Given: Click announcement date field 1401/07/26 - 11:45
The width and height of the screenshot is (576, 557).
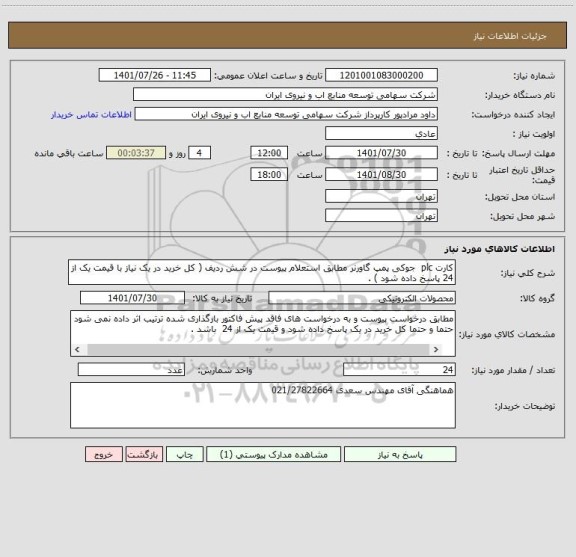Looking at the screenshot, I should tap(155, 75).
